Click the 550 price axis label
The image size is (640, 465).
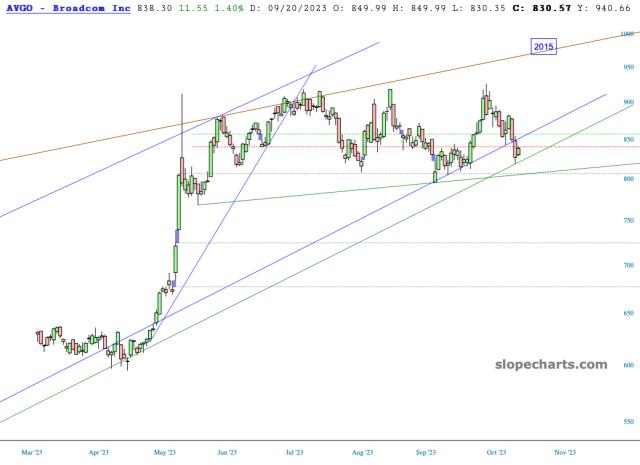click(627, 421)
